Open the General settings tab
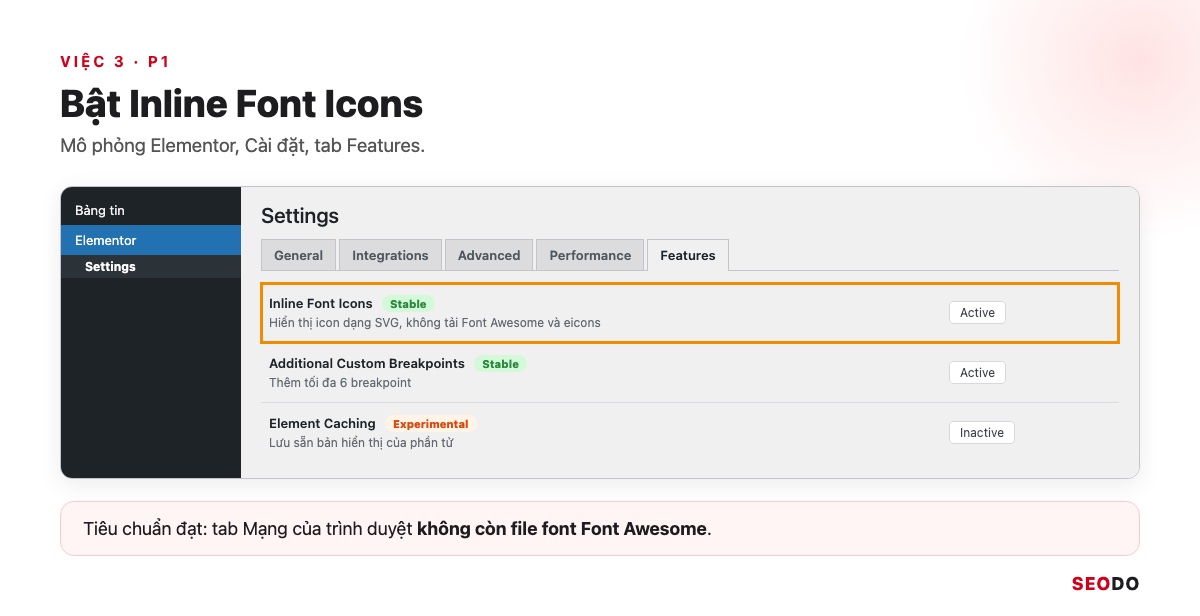The image size is (1200, 616). coord(298,255)
